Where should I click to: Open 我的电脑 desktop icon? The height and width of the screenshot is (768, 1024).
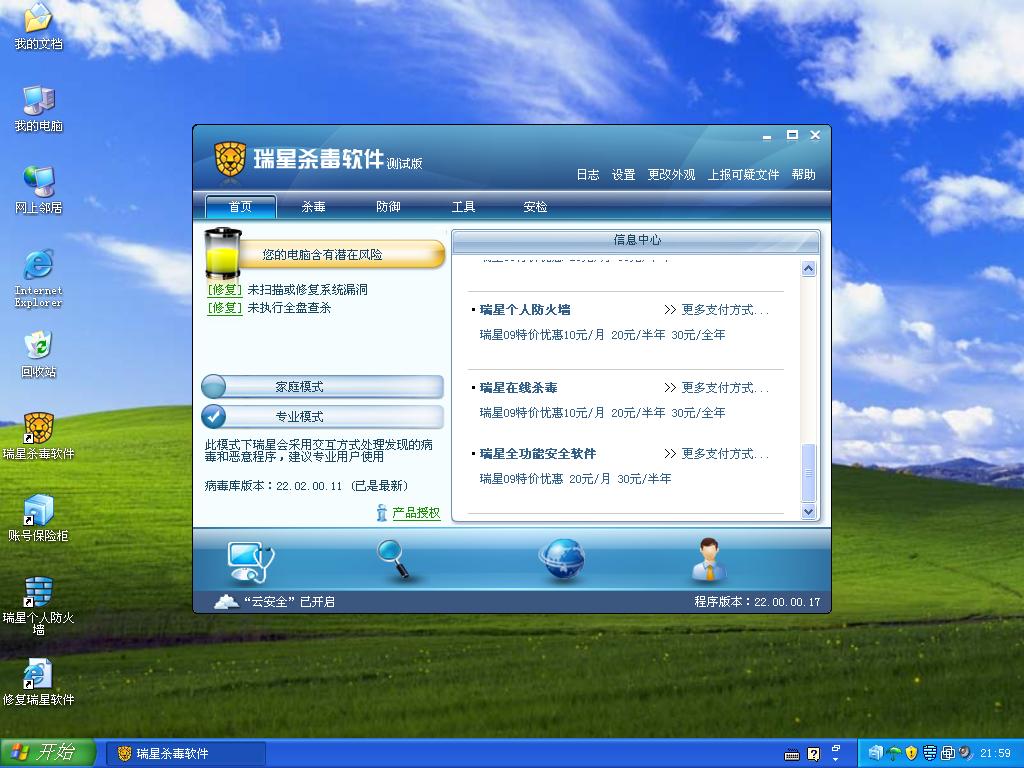coord(39,108)
